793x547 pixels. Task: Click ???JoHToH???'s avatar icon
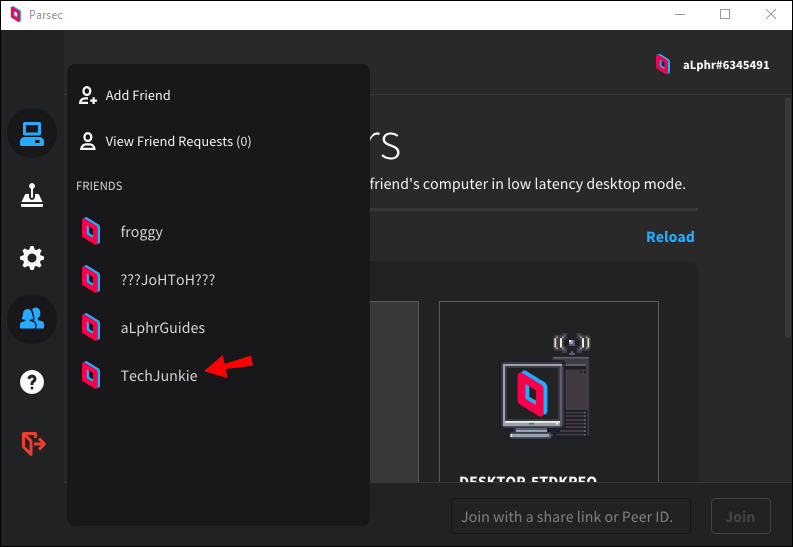coord(91,279)
